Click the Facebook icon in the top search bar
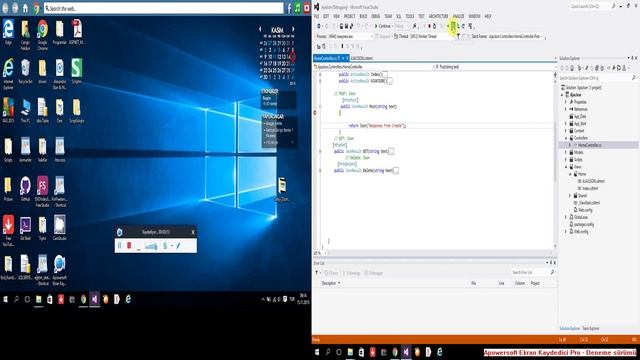This screenshot has height=360, width=640. click(x=289, y=8)
